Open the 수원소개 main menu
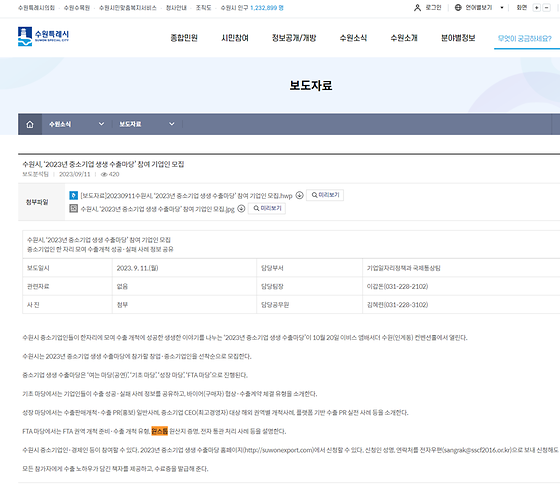560x485 pixels. point(404,38)
